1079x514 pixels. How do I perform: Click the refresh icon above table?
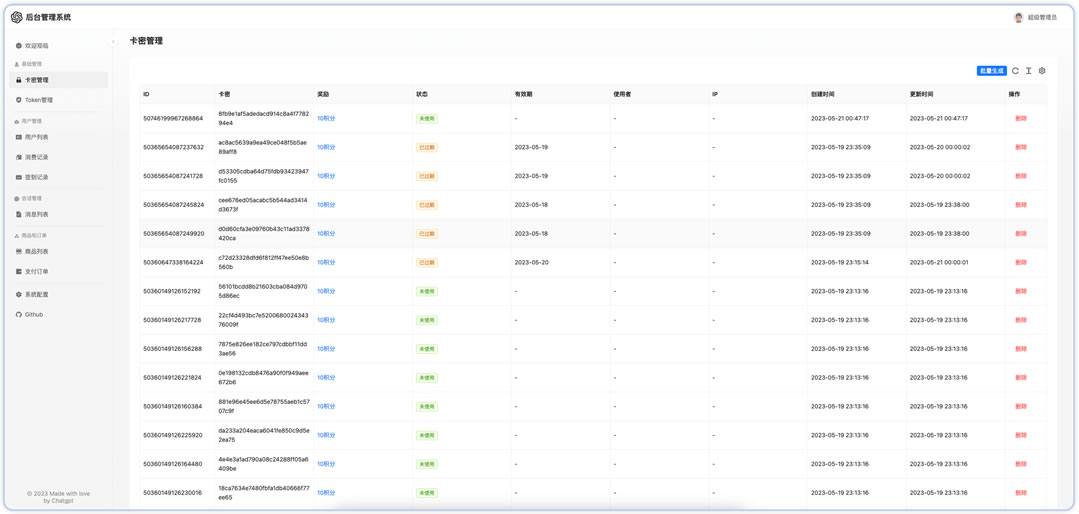[1015, 71]
